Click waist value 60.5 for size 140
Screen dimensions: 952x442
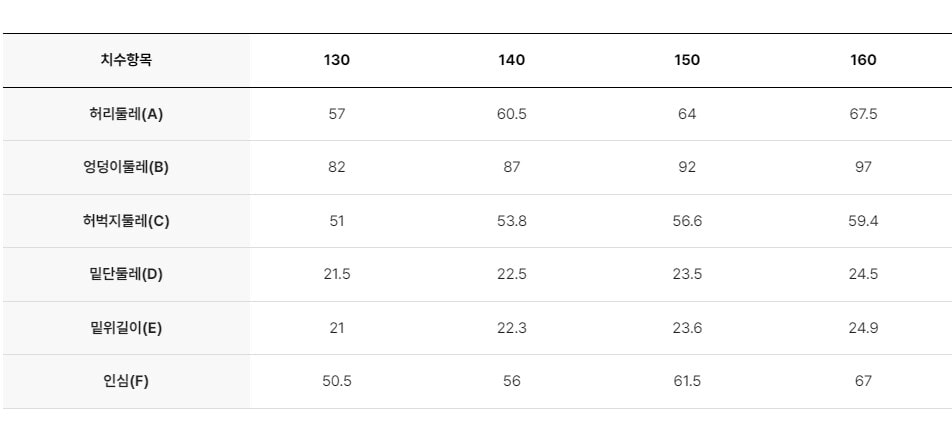511,114
